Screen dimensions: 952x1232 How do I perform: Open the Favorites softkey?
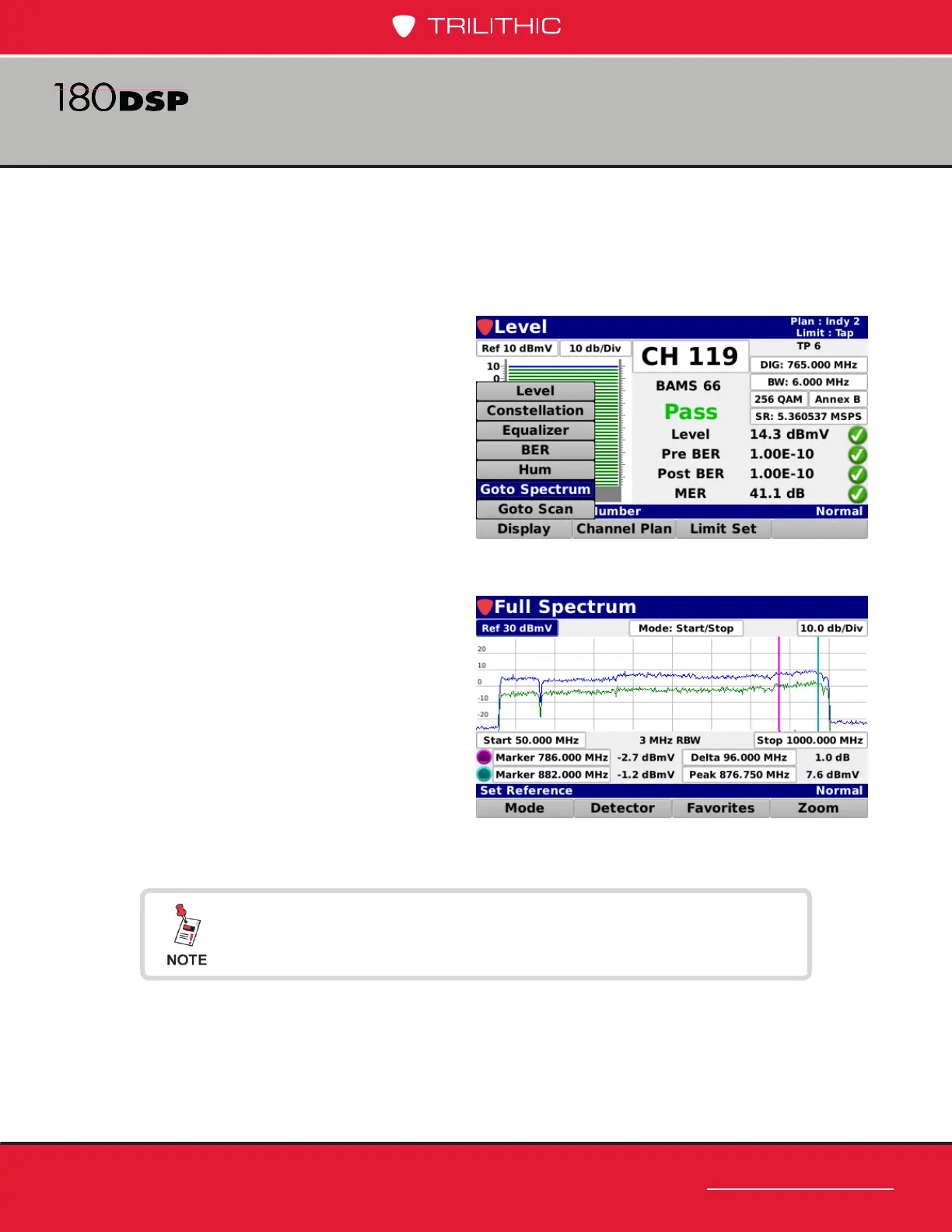point(720,808)
